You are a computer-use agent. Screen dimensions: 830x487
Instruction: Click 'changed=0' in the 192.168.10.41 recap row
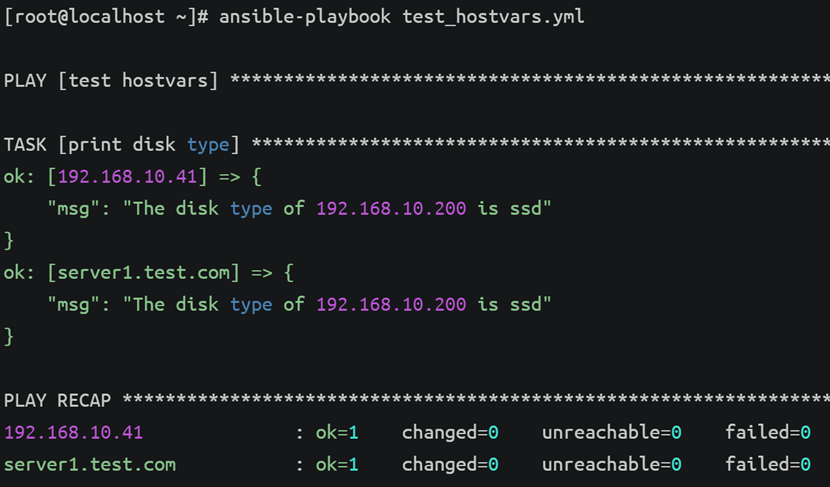[x=450, y=432]
